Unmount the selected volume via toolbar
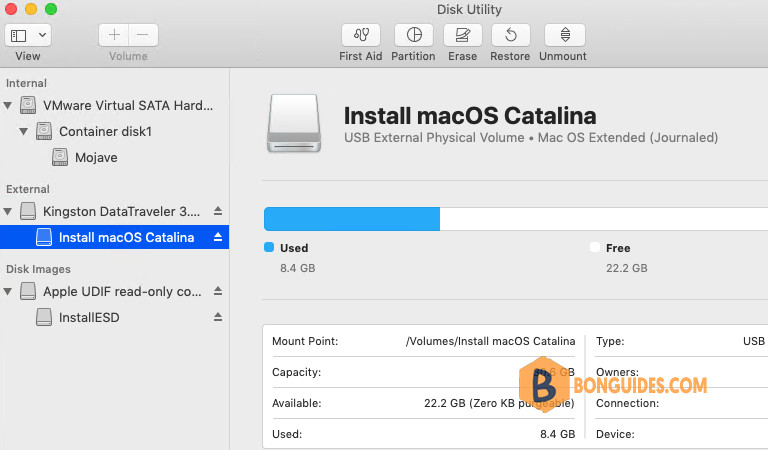The height and width of the screenshot is (450, 768). pyautogui.click(x=565, y=35)
